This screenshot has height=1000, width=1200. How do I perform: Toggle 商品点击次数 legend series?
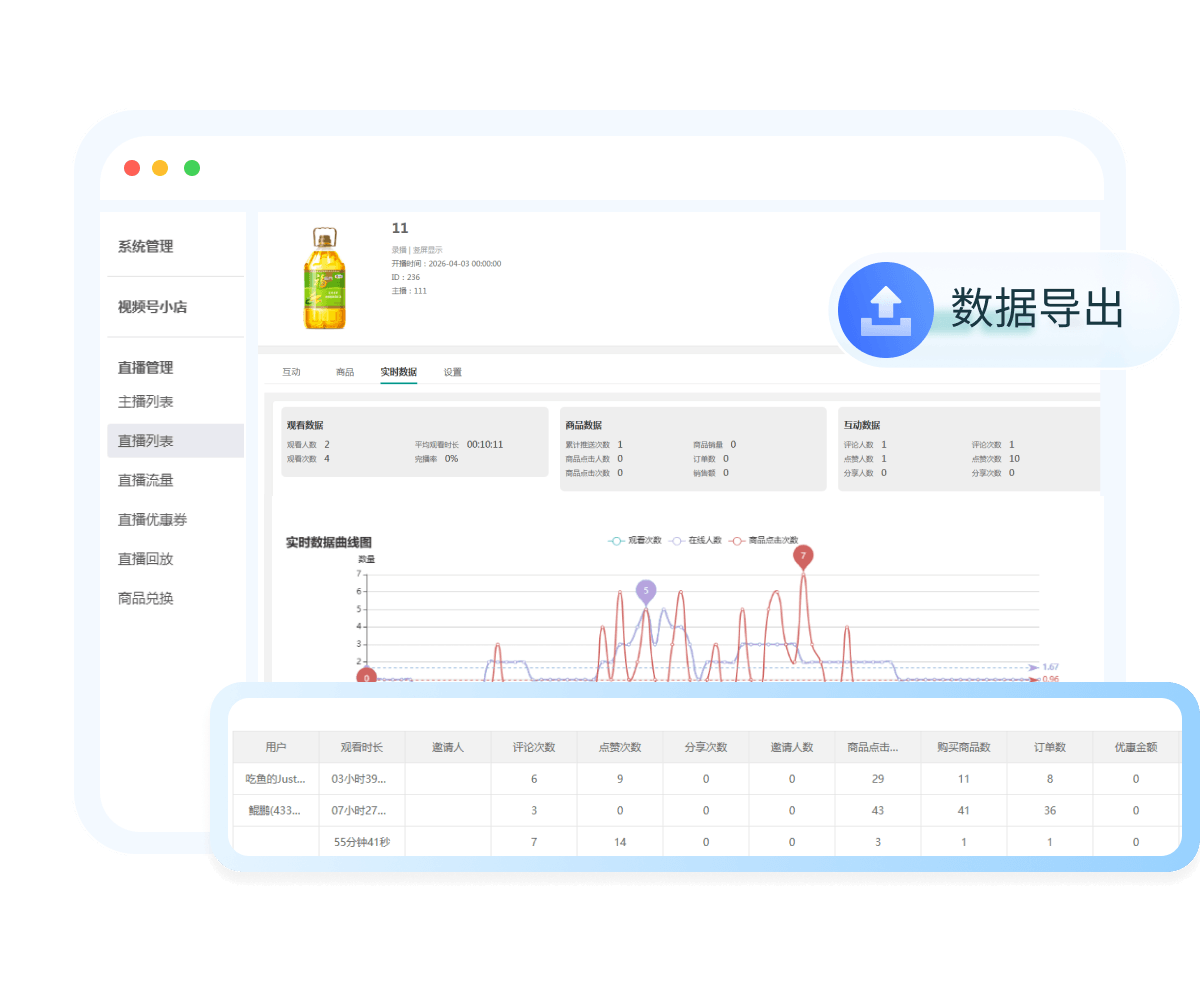click(764, 540)
